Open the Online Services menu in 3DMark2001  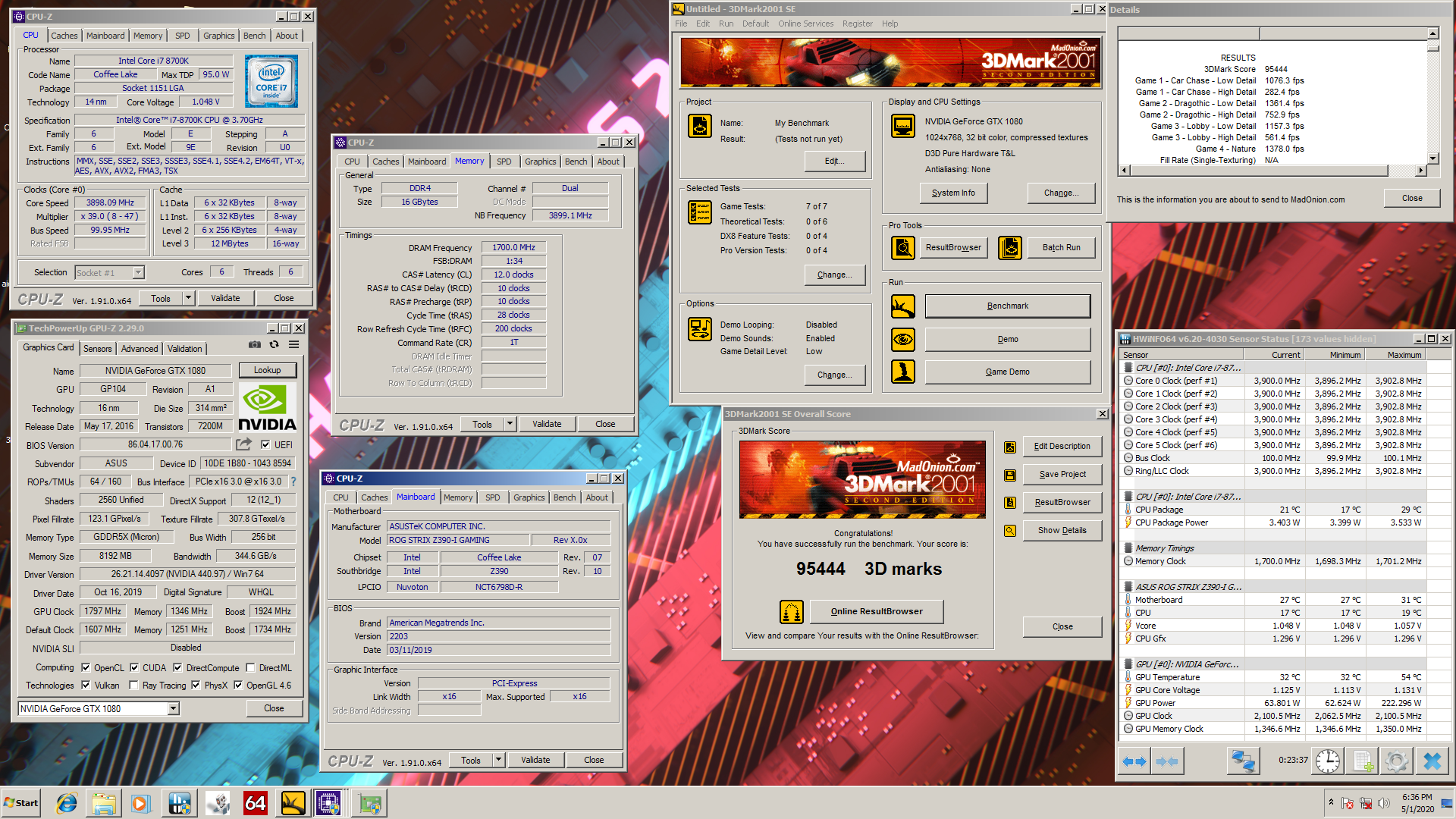click(x=805, y=24)
